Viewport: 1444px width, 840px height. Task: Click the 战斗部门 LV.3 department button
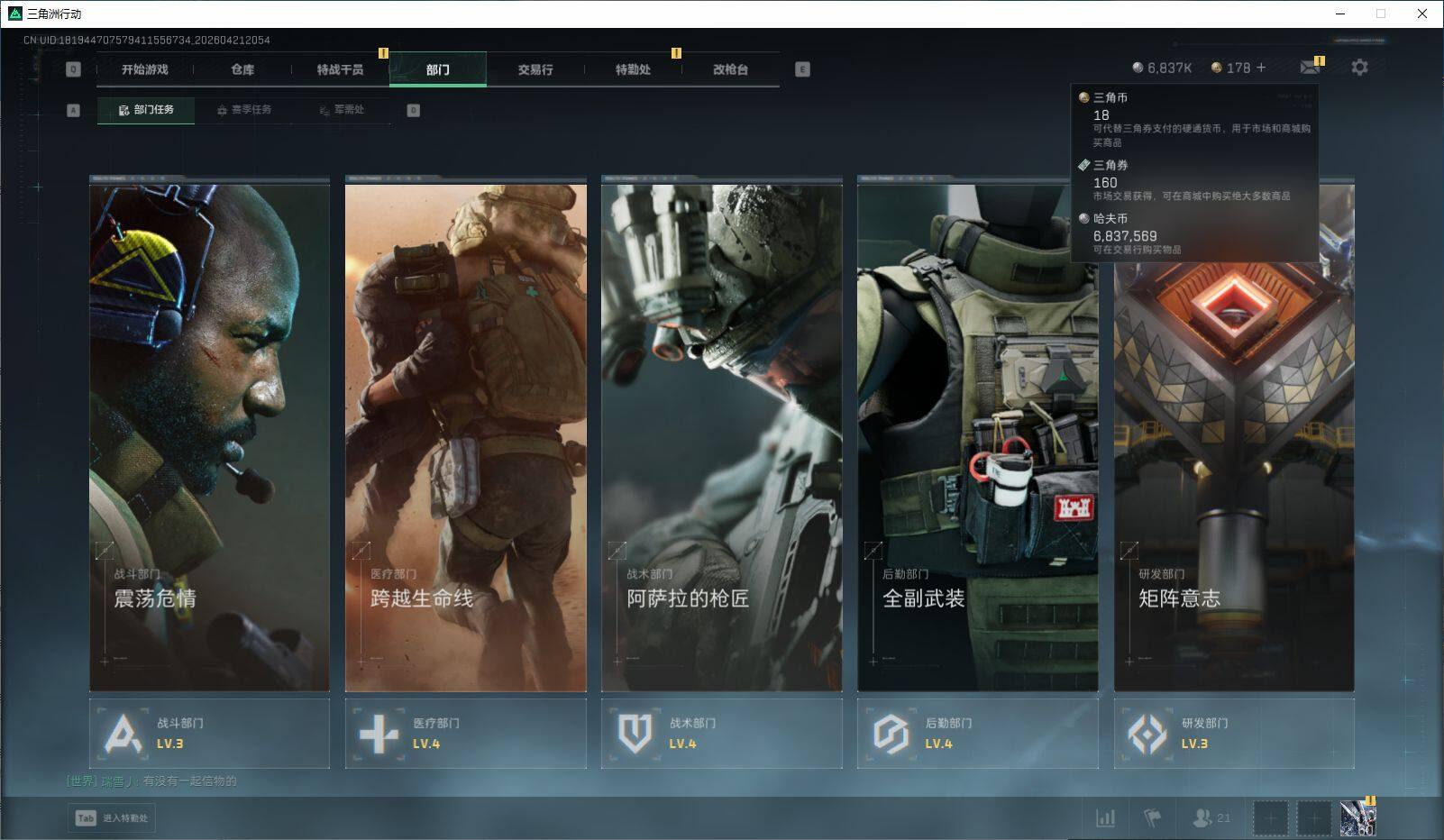pos(209,734)
